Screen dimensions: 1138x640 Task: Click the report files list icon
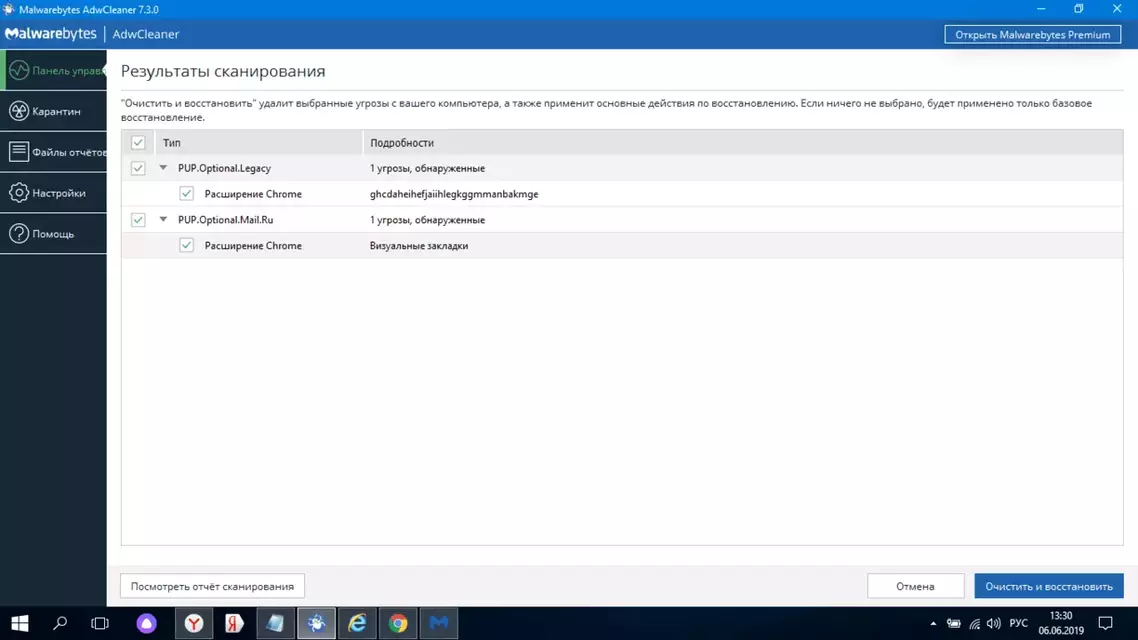pos(19,152)
